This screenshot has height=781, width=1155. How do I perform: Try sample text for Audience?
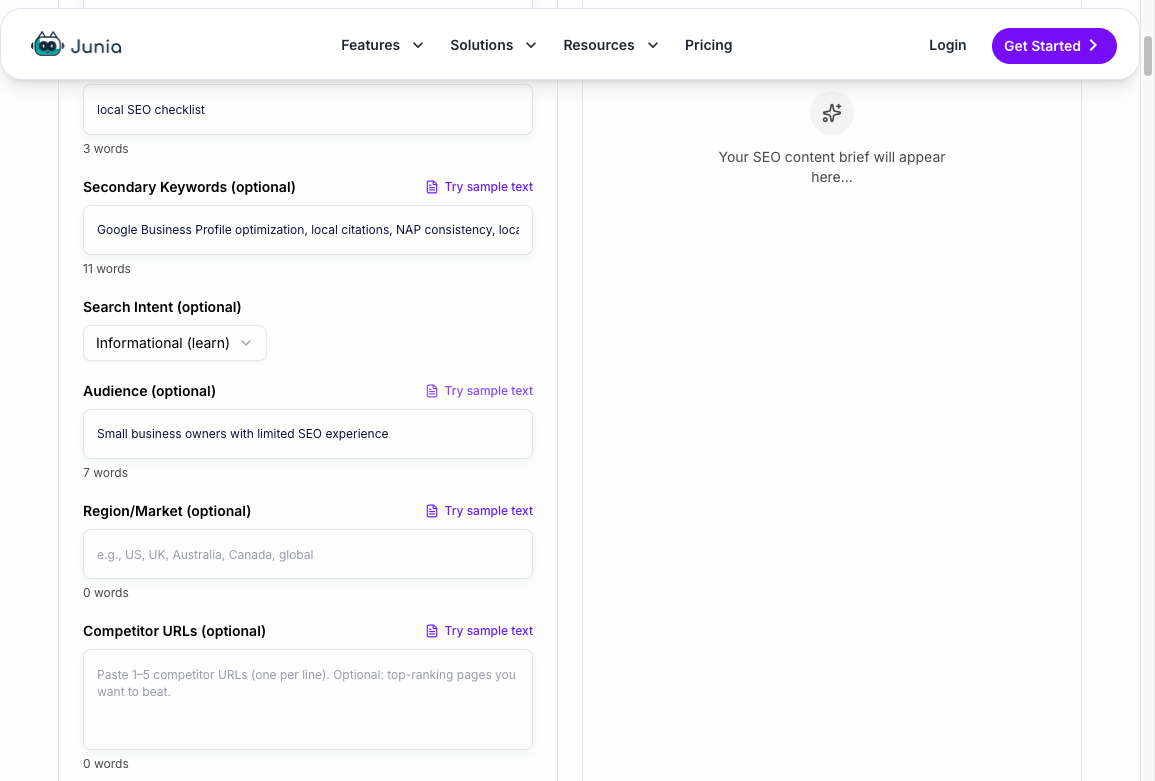pos(480,391)
